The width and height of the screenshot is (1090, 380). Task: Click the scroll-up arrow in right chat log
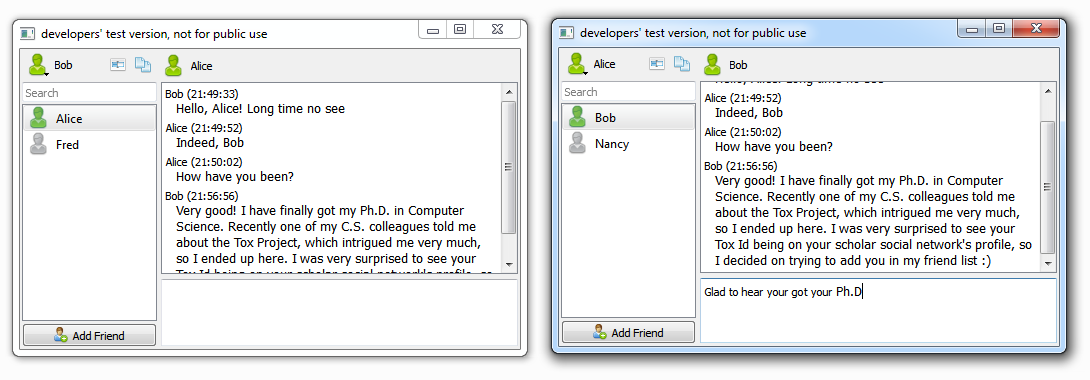pyautogui.click(x=1048, y=90)
